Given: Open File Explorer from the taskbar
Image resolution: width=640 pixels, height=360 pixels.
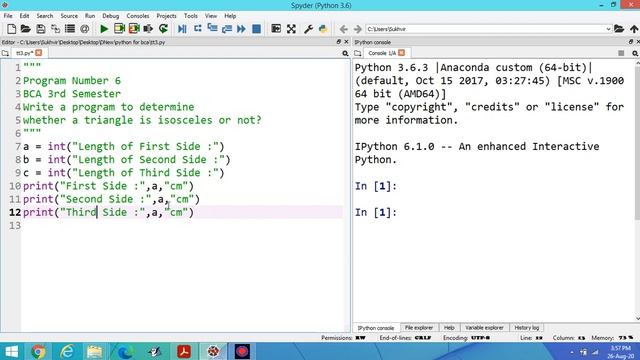Looking at the screenshot, I should tap(95, 351).
